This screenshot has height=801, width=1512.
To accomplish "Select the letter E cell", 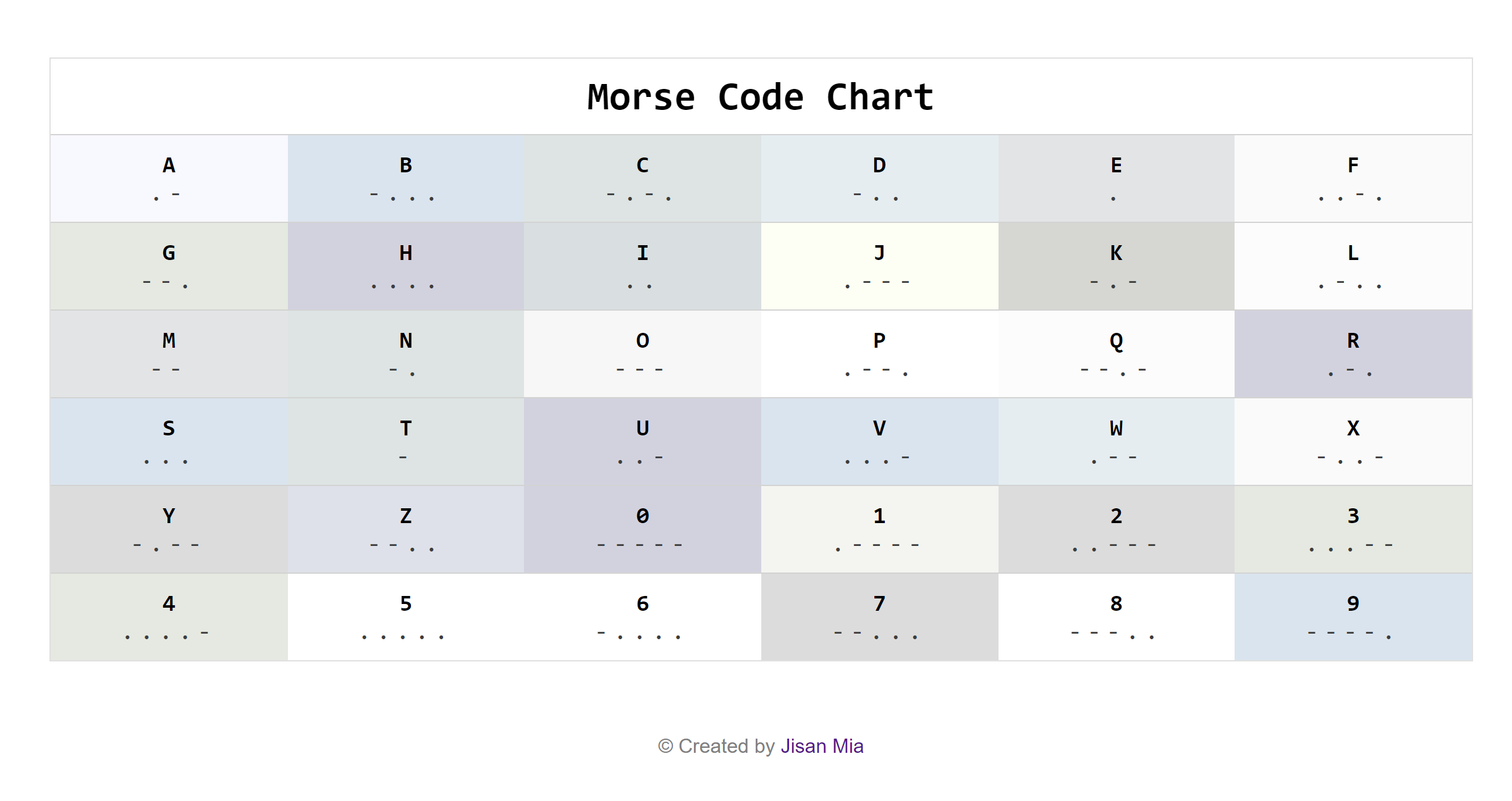I will (1116, 178).
